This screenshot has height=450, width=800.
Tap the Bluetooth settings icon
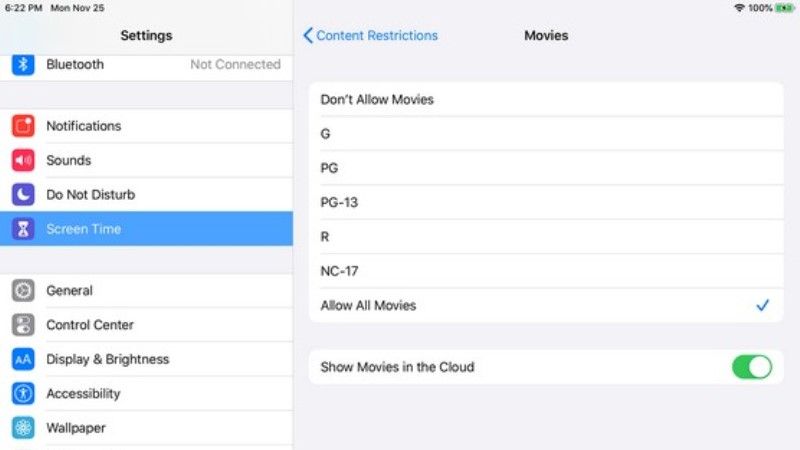[x=23, y=65]
